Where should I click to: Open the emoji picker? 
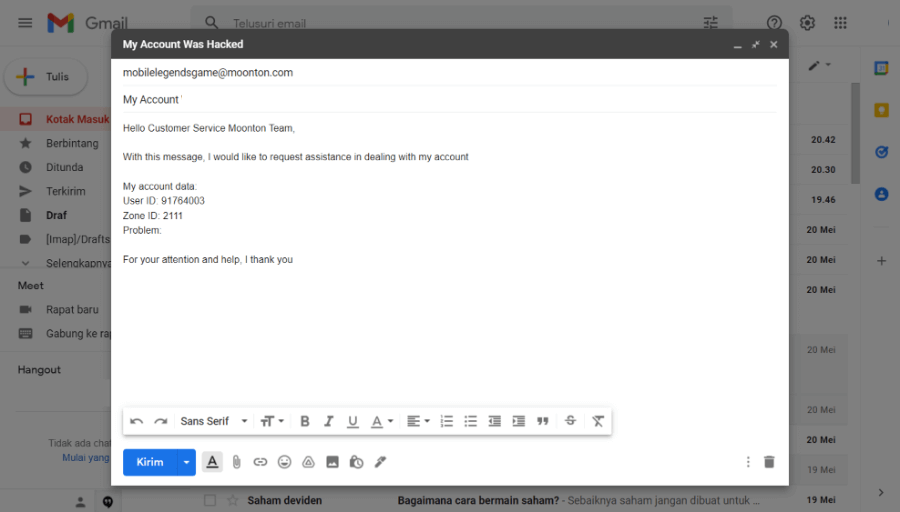285,462
